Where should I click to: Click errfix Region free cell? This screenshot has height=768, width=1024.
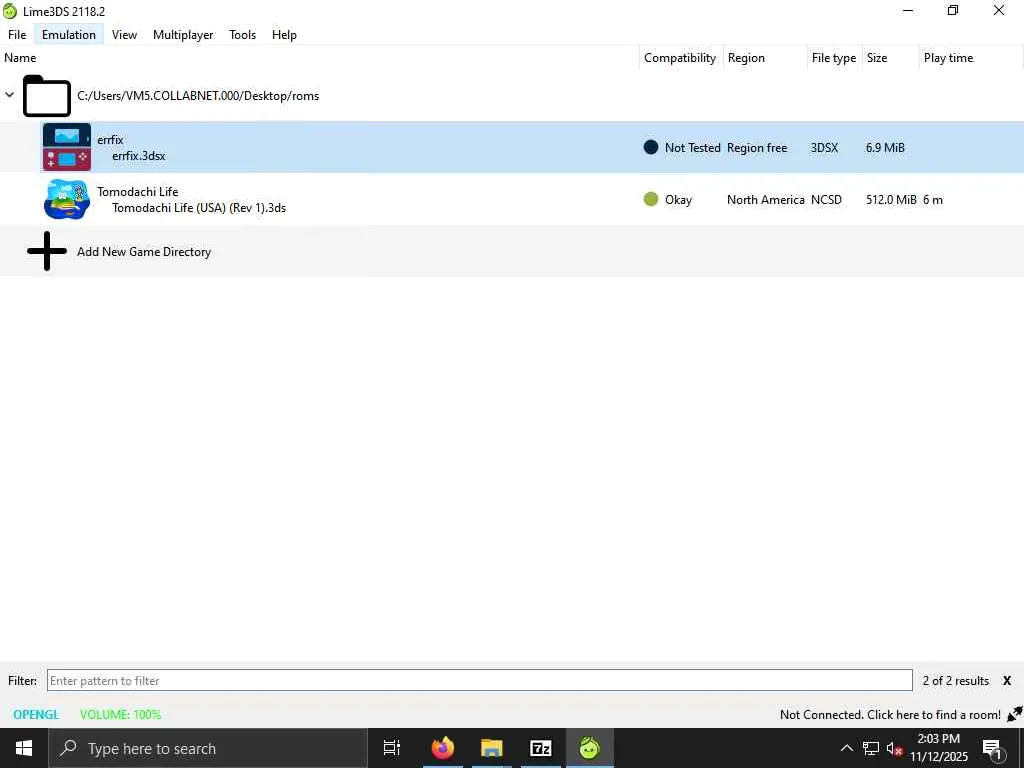coord(757,148)
